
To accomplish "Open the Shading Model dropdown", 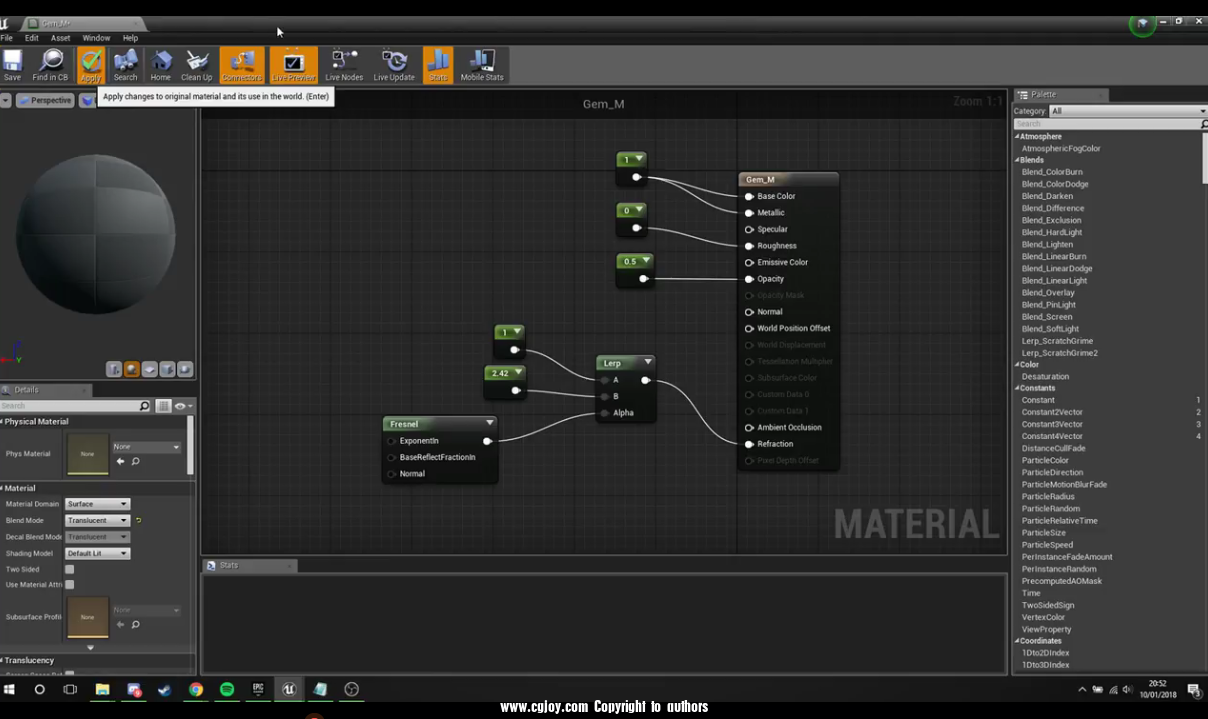I will (x=97, y=553).
